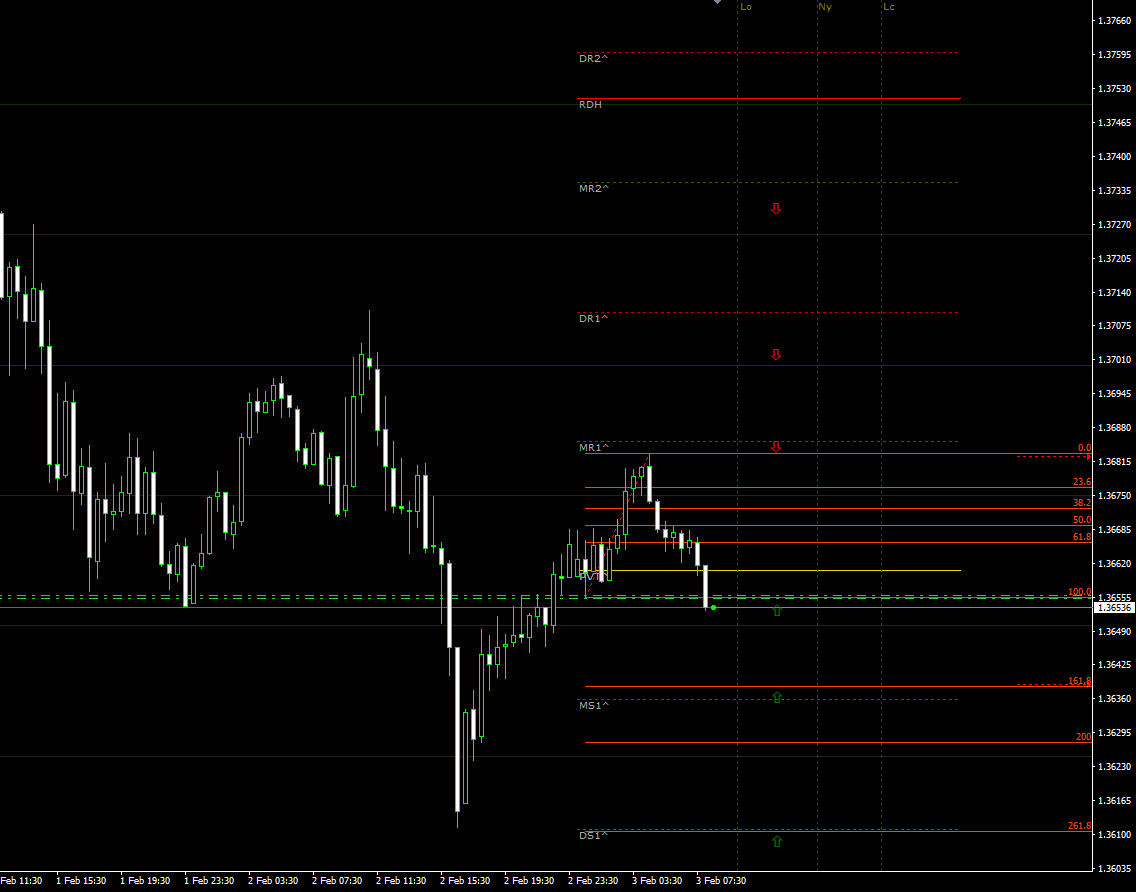
Task: Click the blue diamond marker at chart top
Action: [716, 3]
